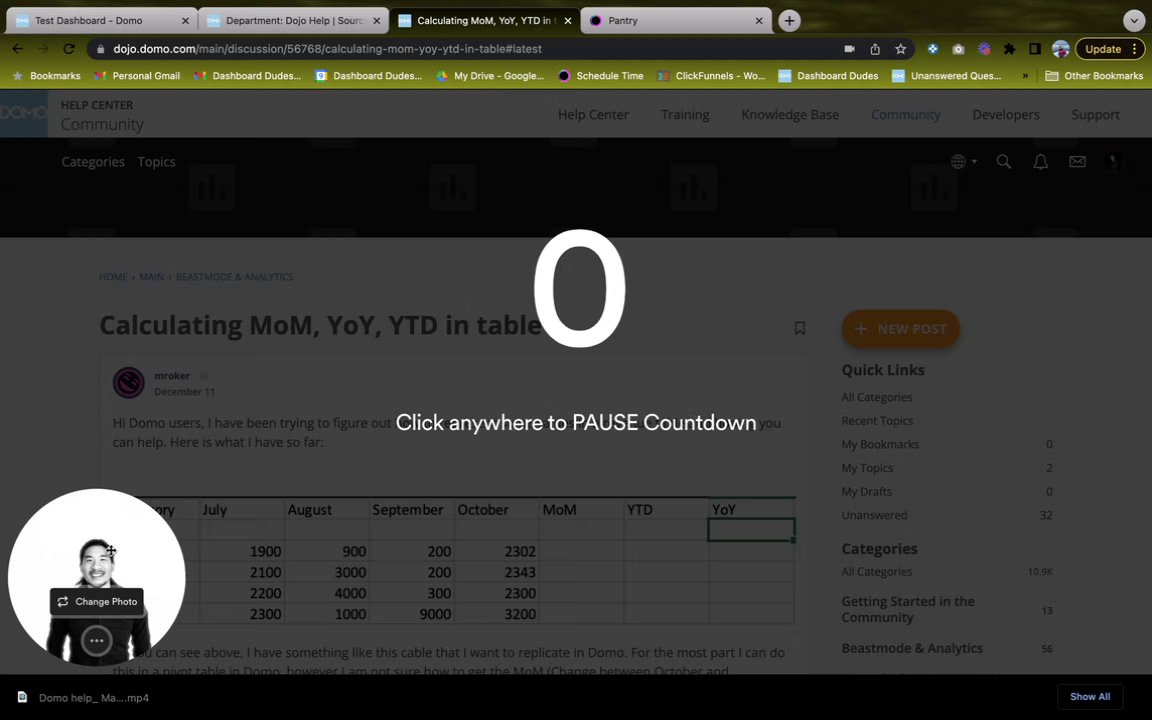Screen dimensions: 1152x720
Task: Switch to the Department: Dojo Help tab
Action: 295,21
